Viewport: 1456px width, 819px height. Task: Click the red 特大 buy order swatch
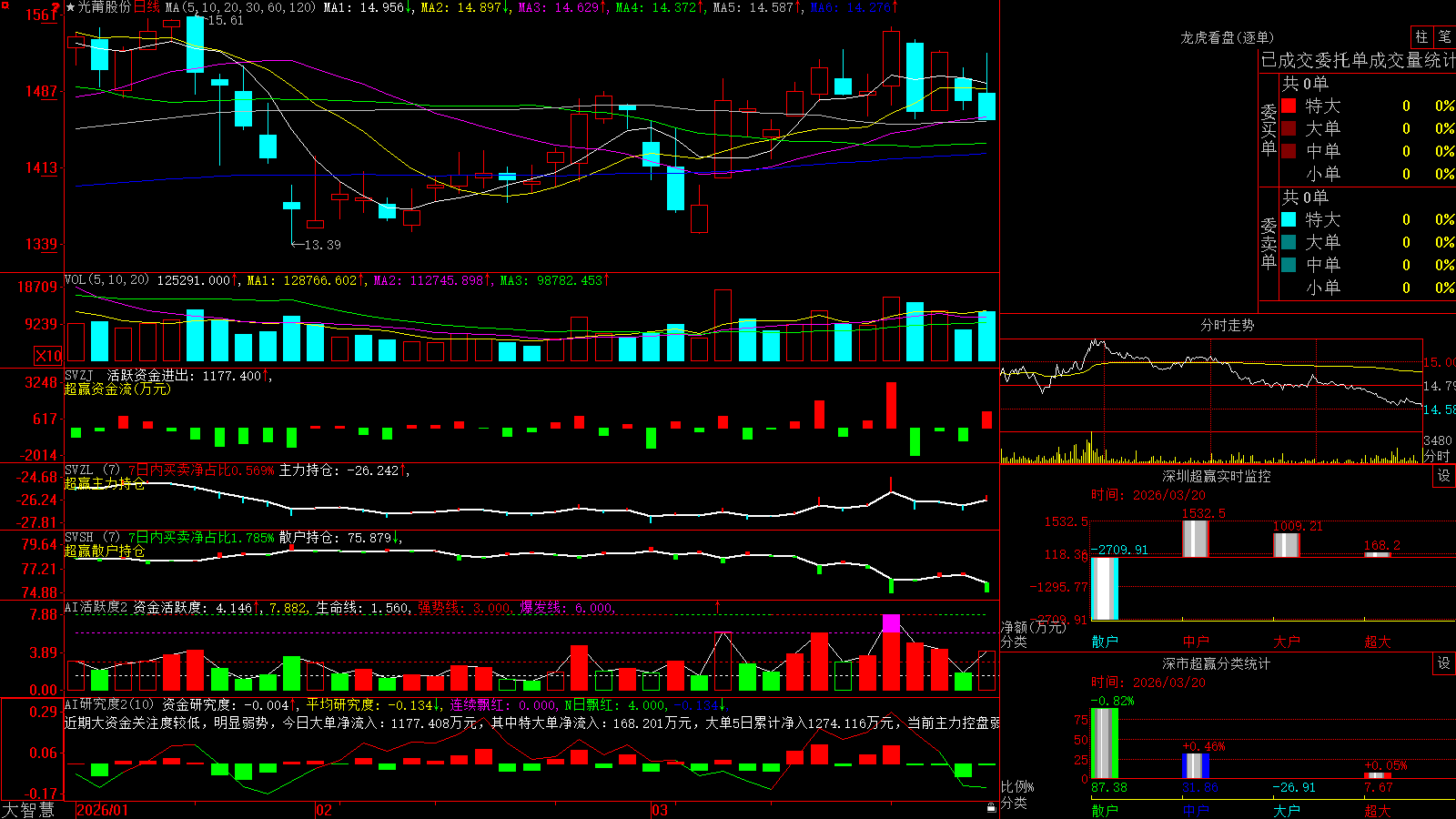click(x=1289, y=106)
